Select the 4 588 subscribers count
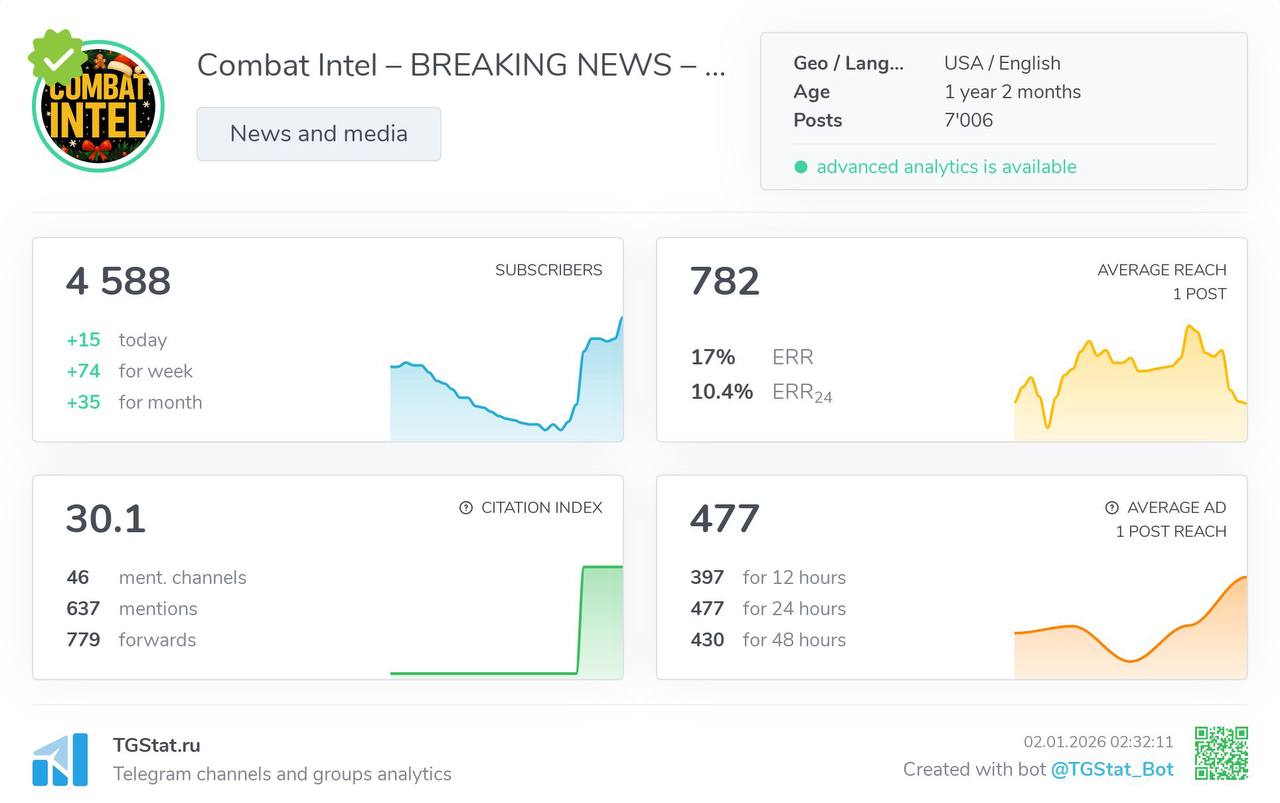The height and width of the screenshot is (803, 1280). tap(118, 281)
